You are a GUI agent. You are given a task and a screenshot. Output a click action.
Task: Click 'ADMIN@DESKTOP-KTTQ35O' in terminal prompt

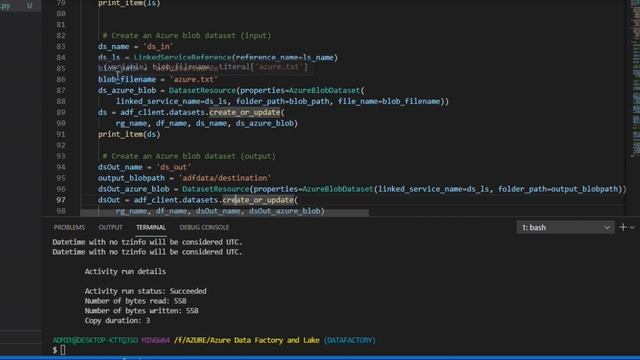click(x=95, y=340)
